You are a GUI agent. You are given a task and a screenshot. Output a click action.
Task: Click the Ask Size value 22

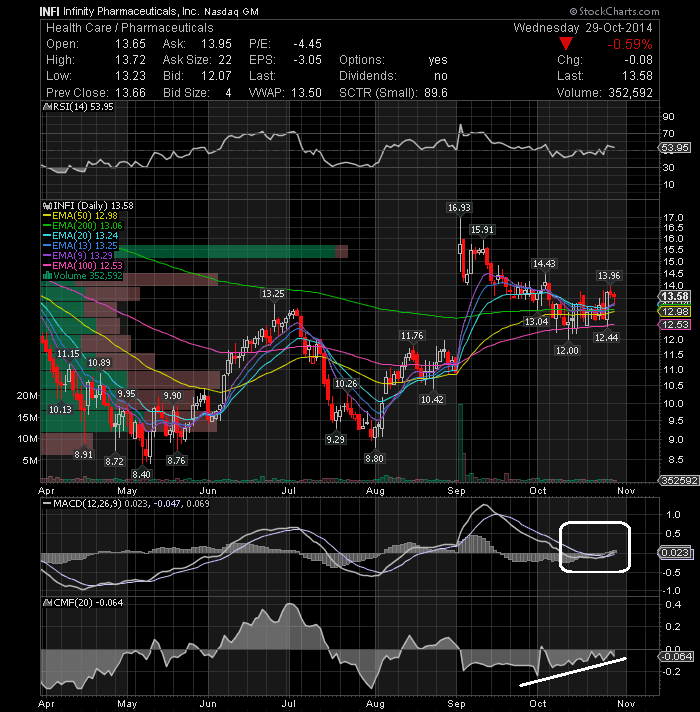click(x=225, y=60)
